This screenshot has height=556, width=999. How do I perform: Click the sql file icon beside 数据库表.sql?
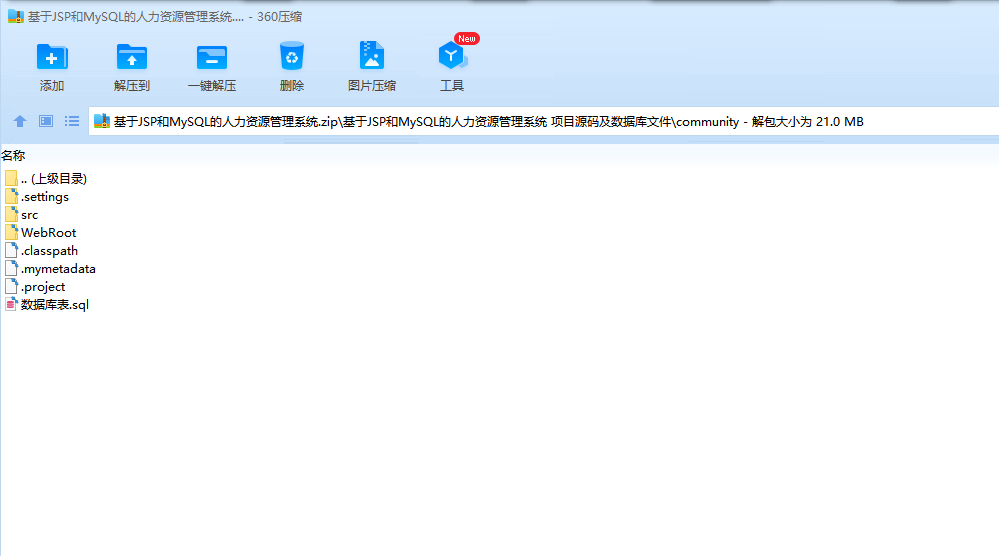[x=11, y=304]
